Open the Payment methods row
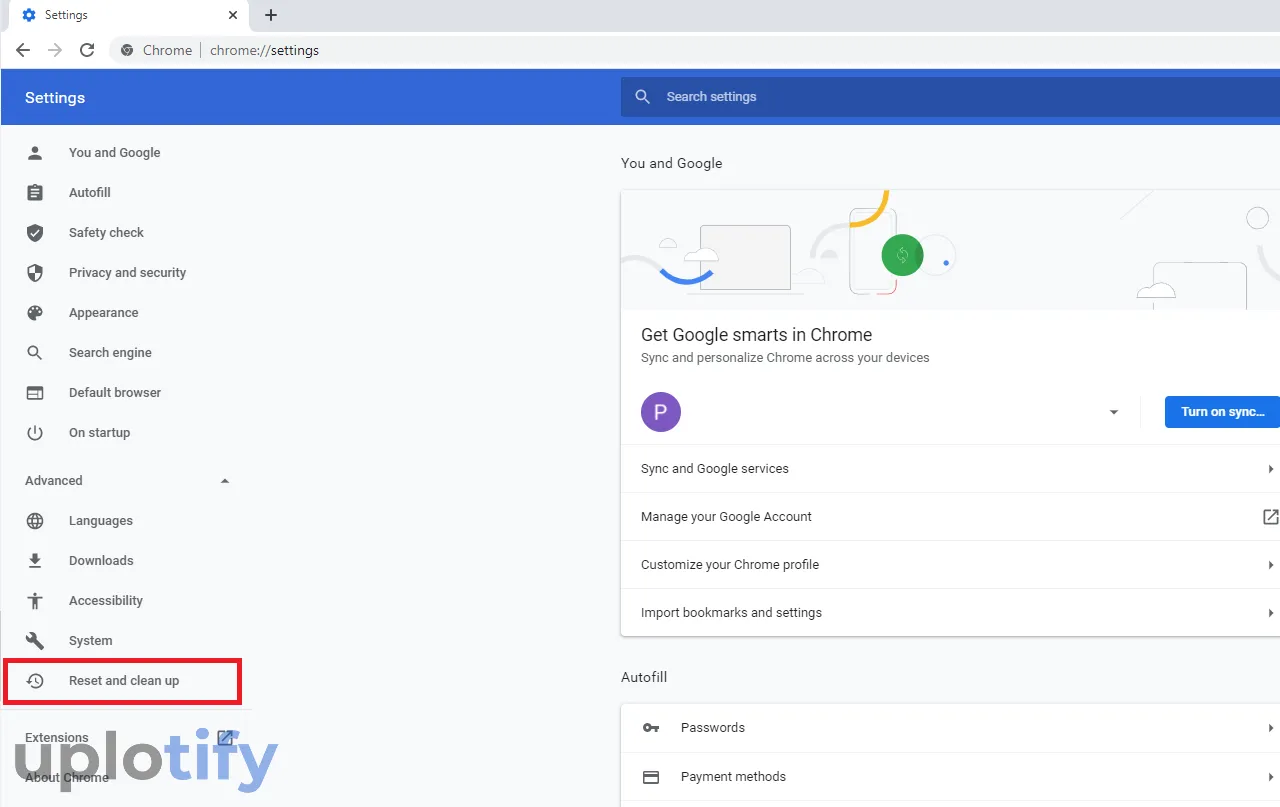 [950, 777]
